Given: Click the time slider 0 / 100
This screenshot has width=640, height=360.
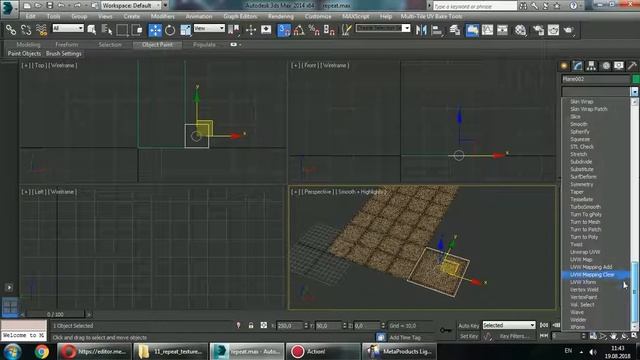Looking at the screenshot, I should coord(55,314).
